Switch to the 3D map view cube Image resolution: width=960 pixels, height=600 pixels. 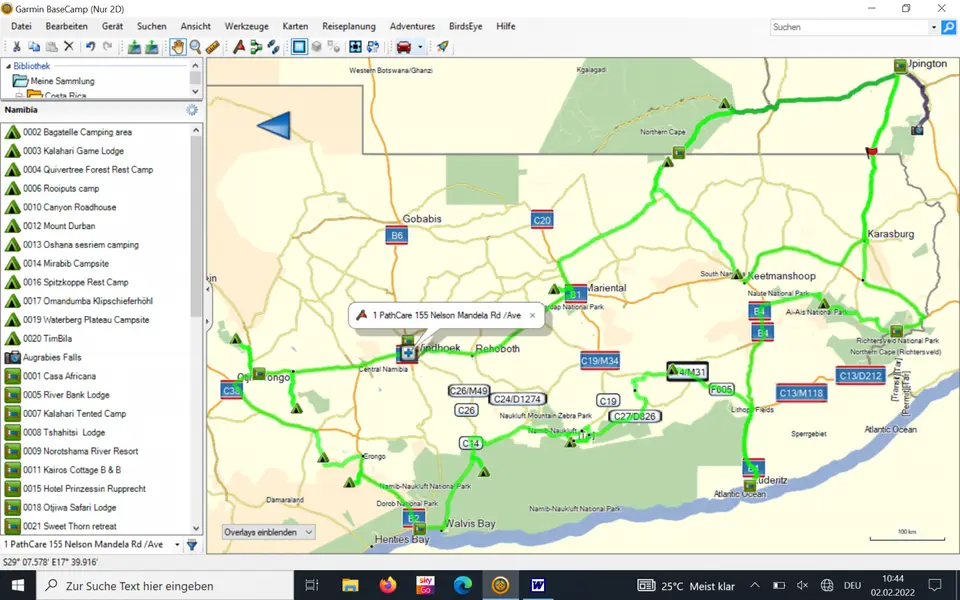317,47
